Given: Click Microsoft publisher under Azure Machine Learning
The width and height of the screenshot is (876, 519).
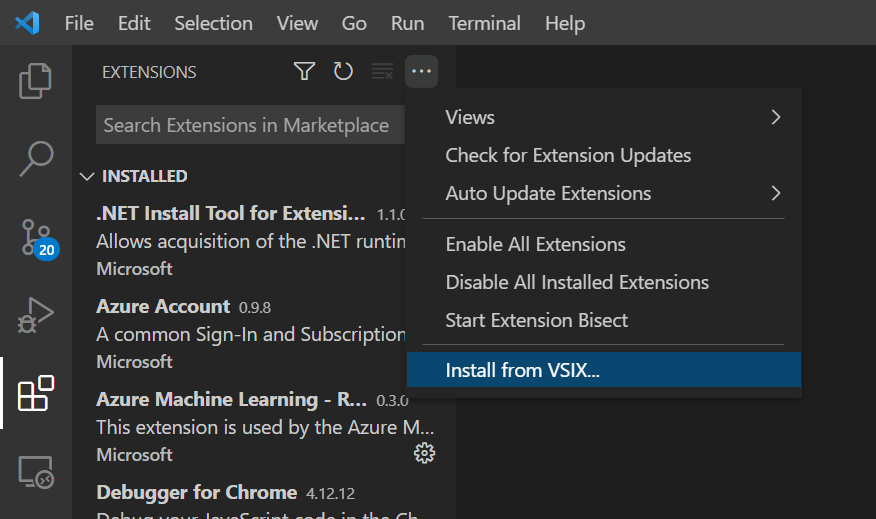Looking at the screenshot, I should click(135, 455).
